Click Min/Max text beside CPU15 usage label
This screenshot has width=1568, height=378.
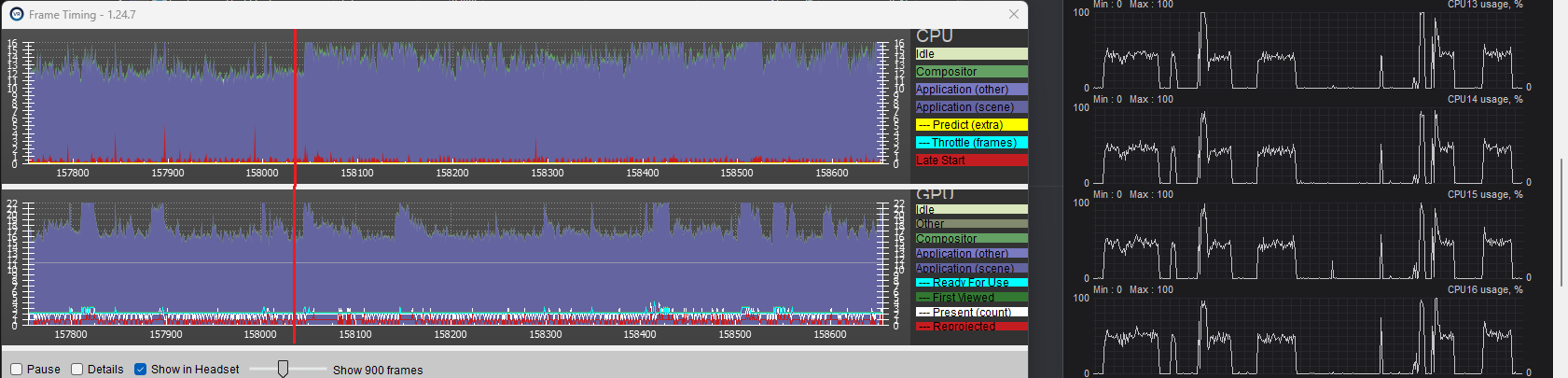point(1133,194)
